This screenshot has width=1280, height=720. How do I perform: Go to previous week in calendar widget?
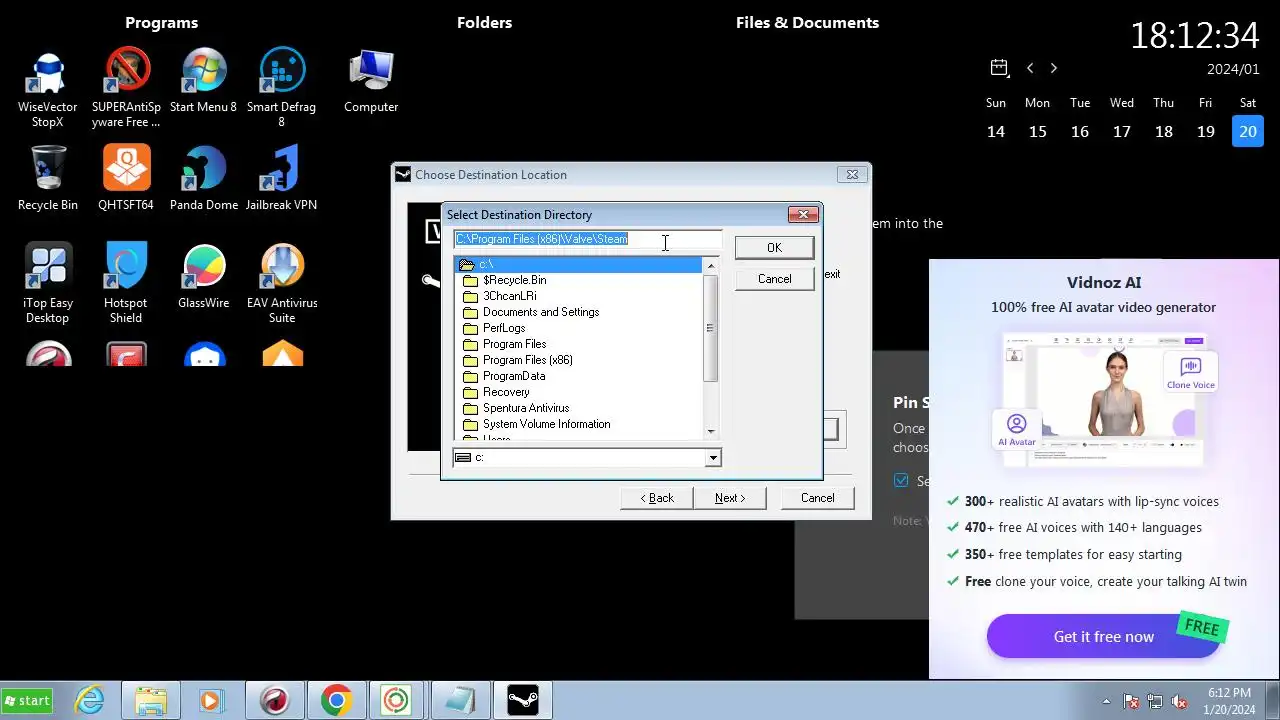1030,68
